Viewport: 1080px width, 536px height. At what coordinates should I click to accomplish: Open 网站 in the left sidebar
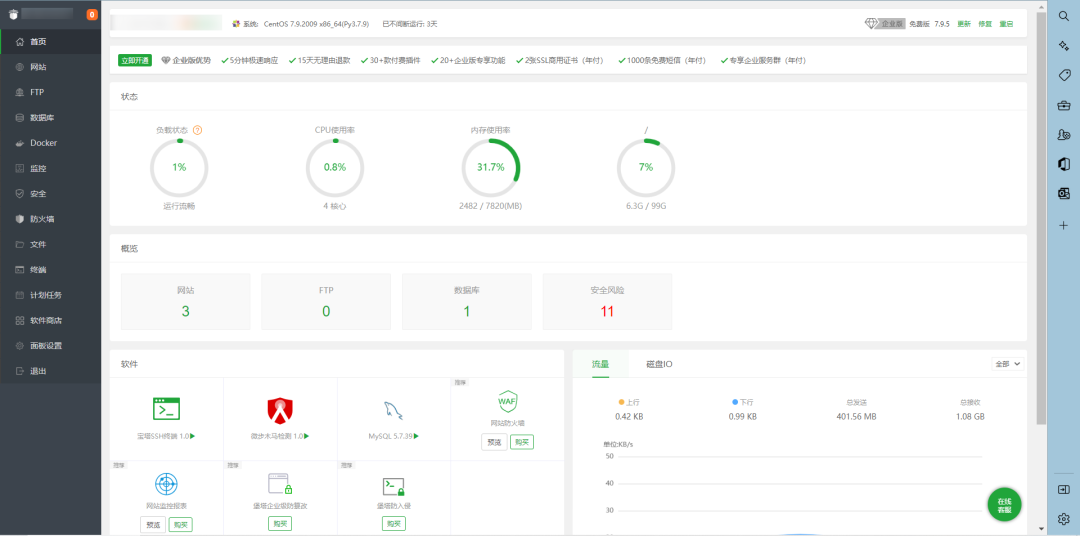pyautogui.click(x=38, y=67)
